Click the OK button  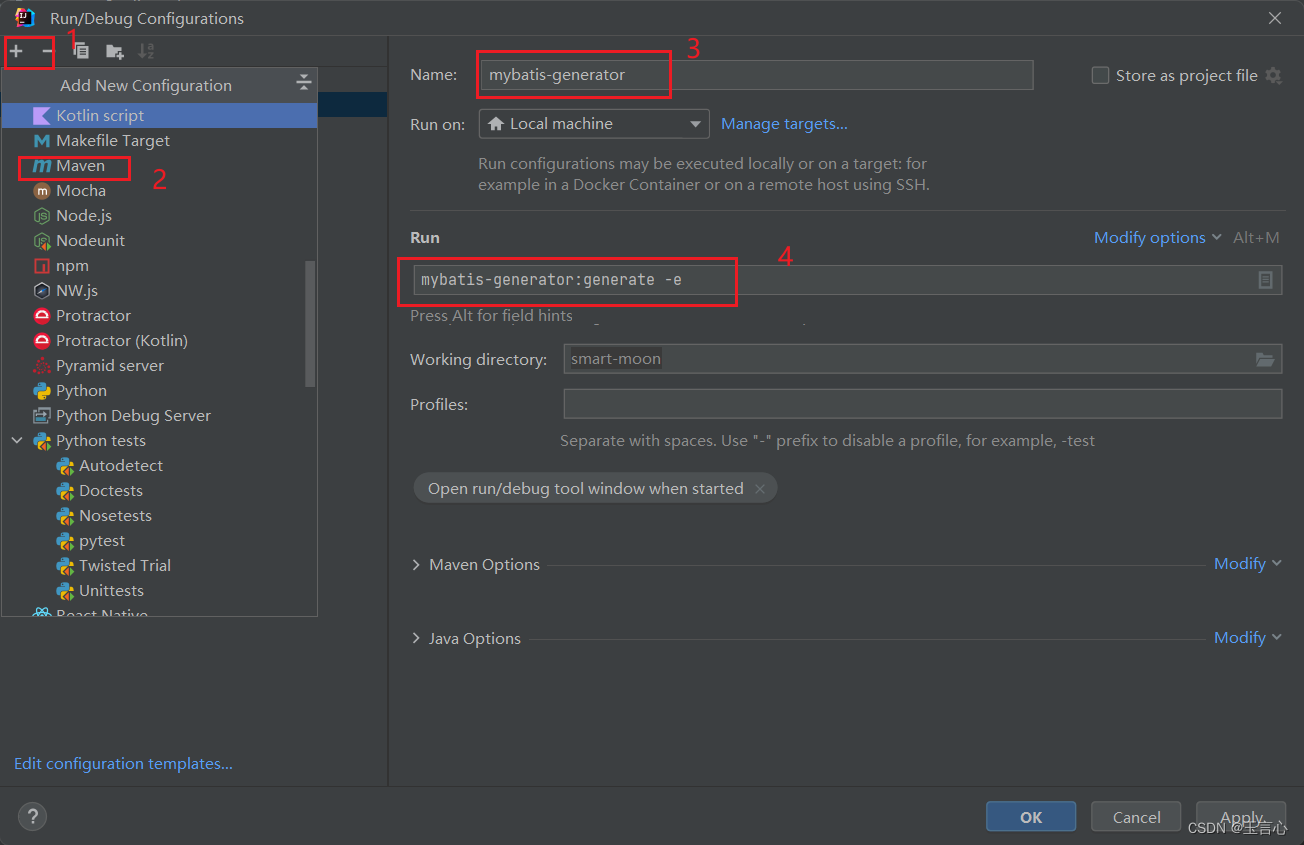point(1031,817)
